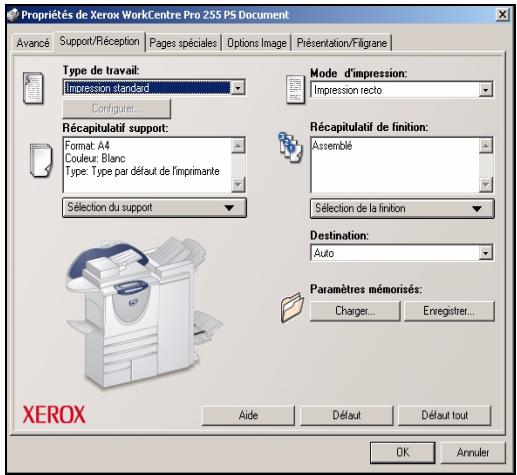Expand the Destination dropdown

tap(485, 253)
